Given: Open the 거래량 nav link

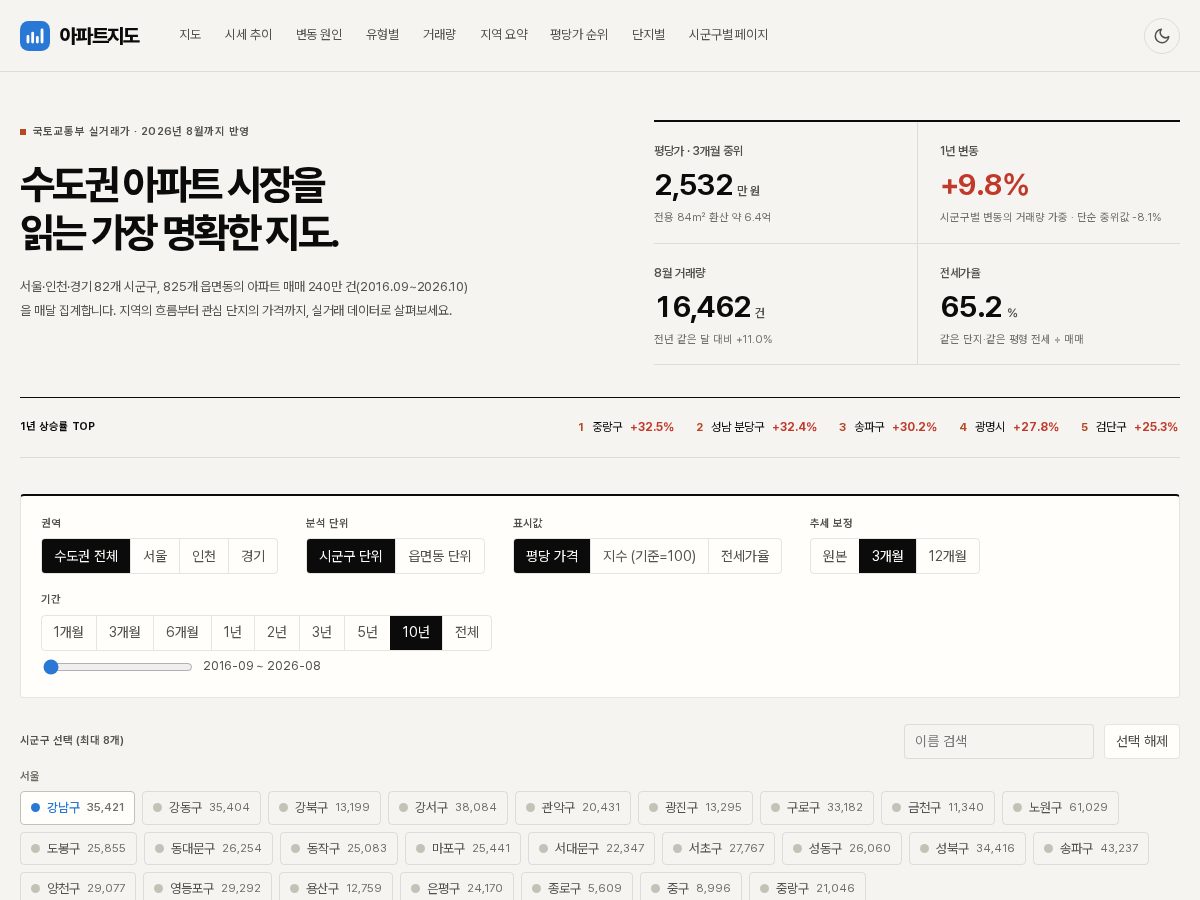Looking at the screenshot, I should [439, 35].
